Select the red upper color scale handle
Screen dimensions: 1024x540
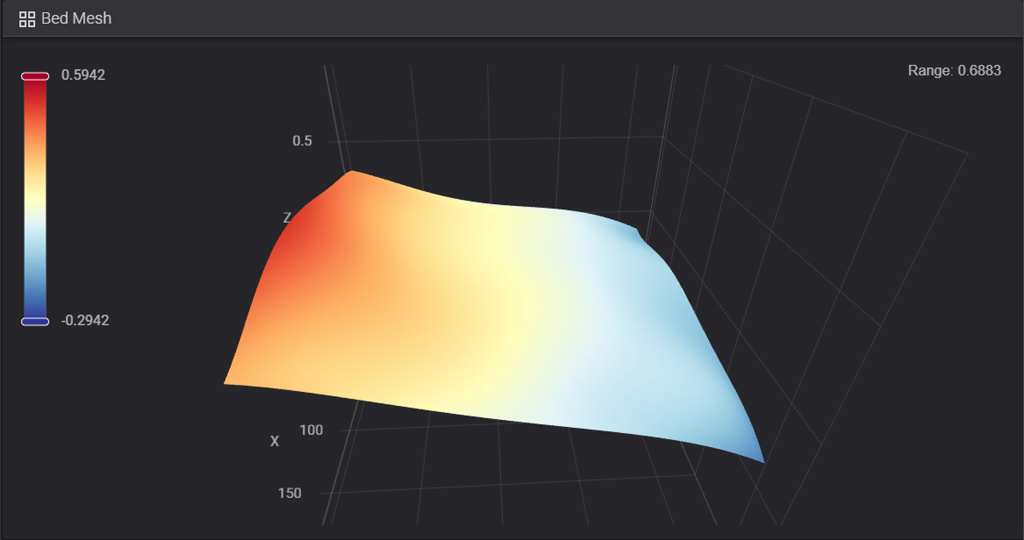[x=35, y=76]
